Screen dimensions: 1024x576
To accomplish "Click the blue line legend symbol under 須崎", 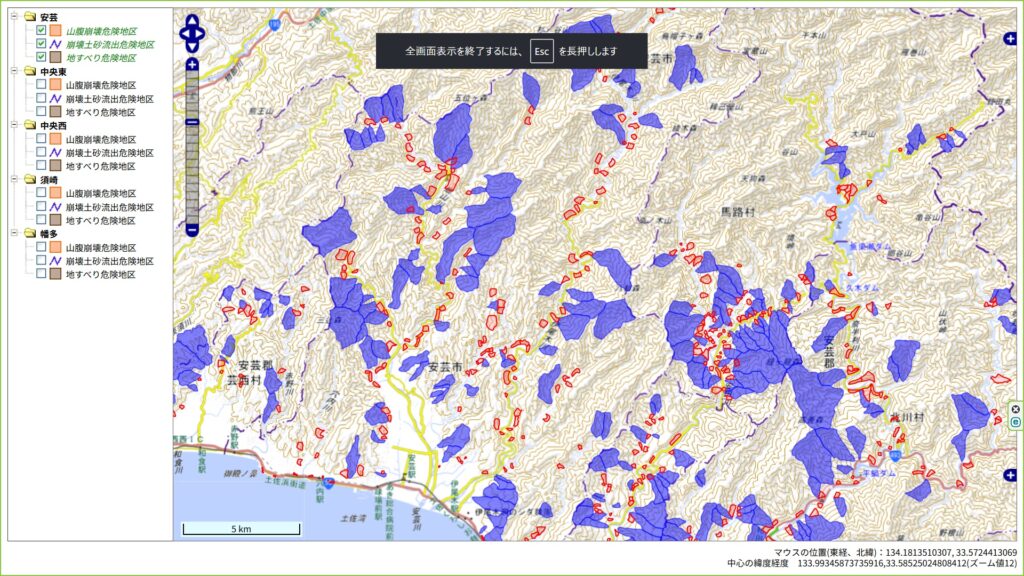I will [53, 206].
